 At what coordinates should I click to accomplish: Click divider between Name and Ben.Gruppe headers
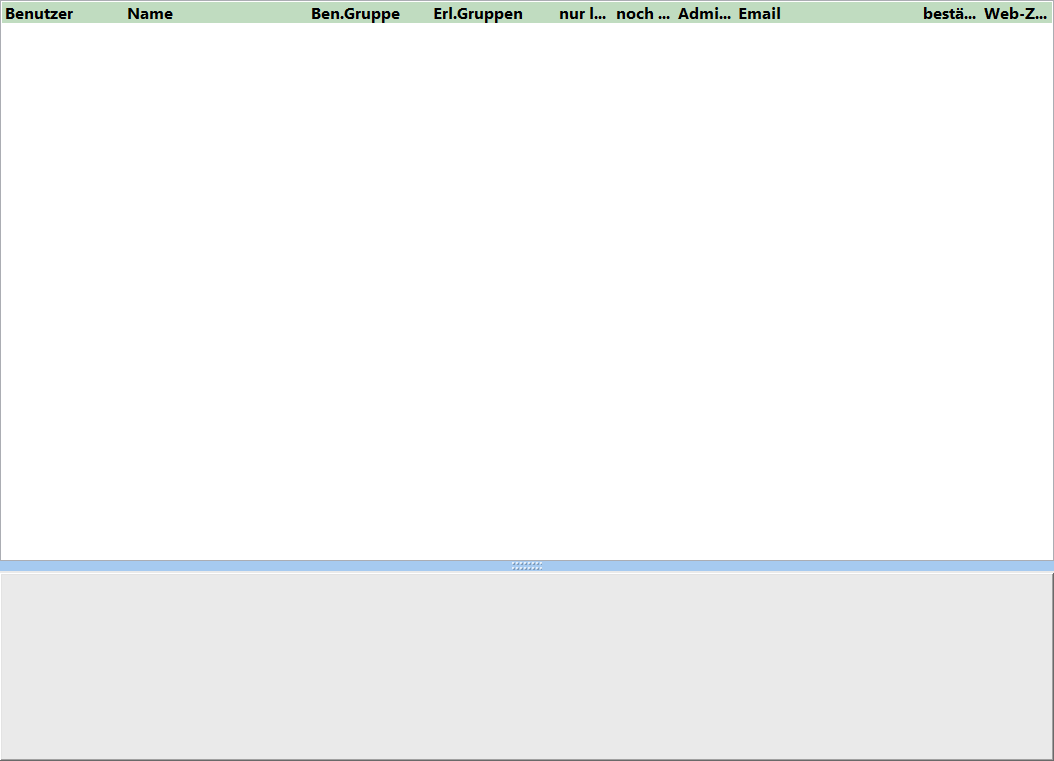308,14
